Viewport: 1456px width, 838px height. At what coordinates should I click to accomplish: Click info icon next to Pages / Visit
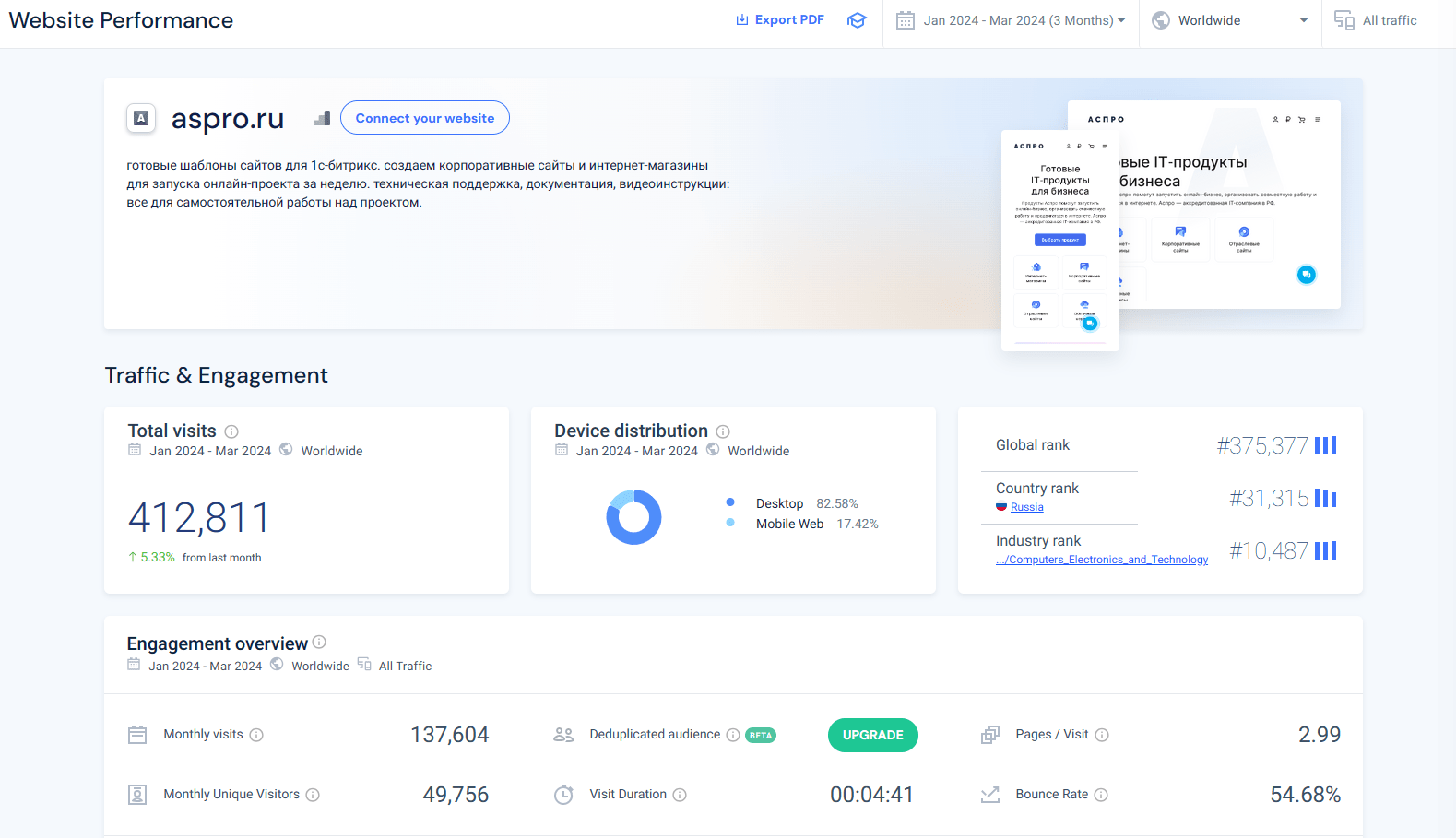tap(1102, 735)
